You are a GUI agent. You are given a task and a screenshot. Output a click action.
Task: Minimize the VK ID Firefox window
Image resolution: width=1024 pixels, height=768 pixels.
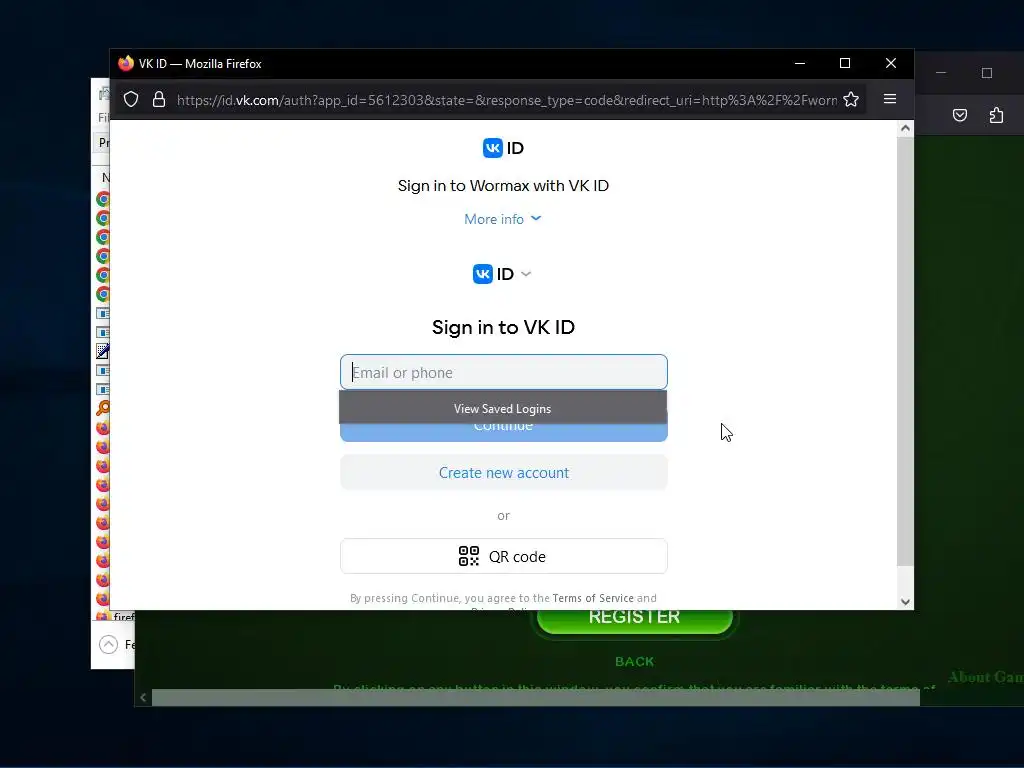799,63
